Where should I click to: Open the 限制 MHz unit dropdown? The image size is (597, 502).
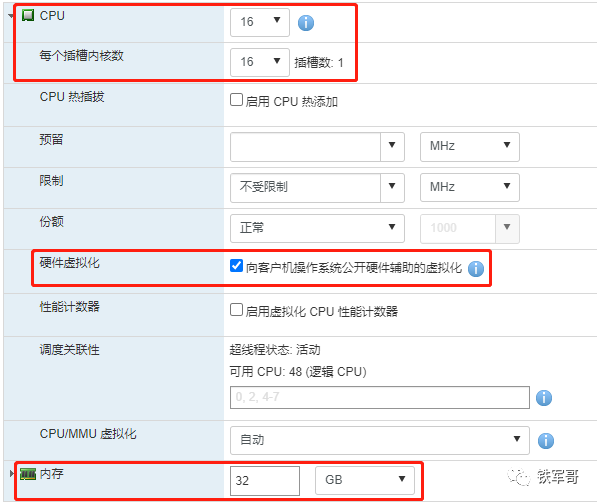click(469, 187)
